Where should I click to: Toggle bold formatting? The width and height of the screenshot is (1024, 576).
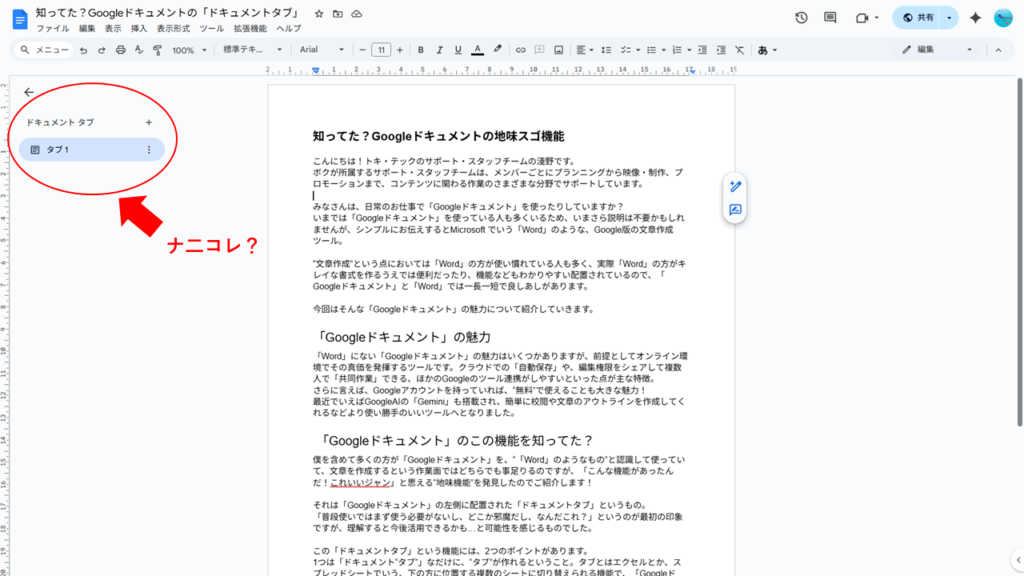click(x=420, y=49)
